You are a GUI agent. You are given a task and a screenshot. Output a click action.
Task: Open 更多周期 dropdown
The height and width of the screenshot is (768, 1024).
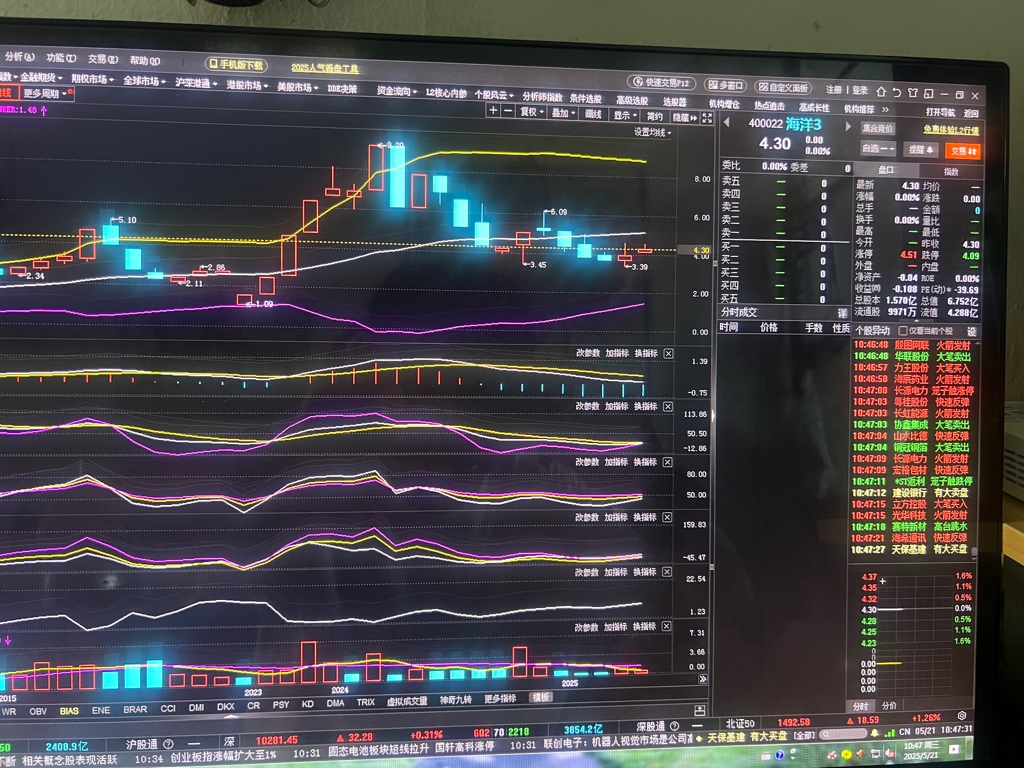(46, 93)
